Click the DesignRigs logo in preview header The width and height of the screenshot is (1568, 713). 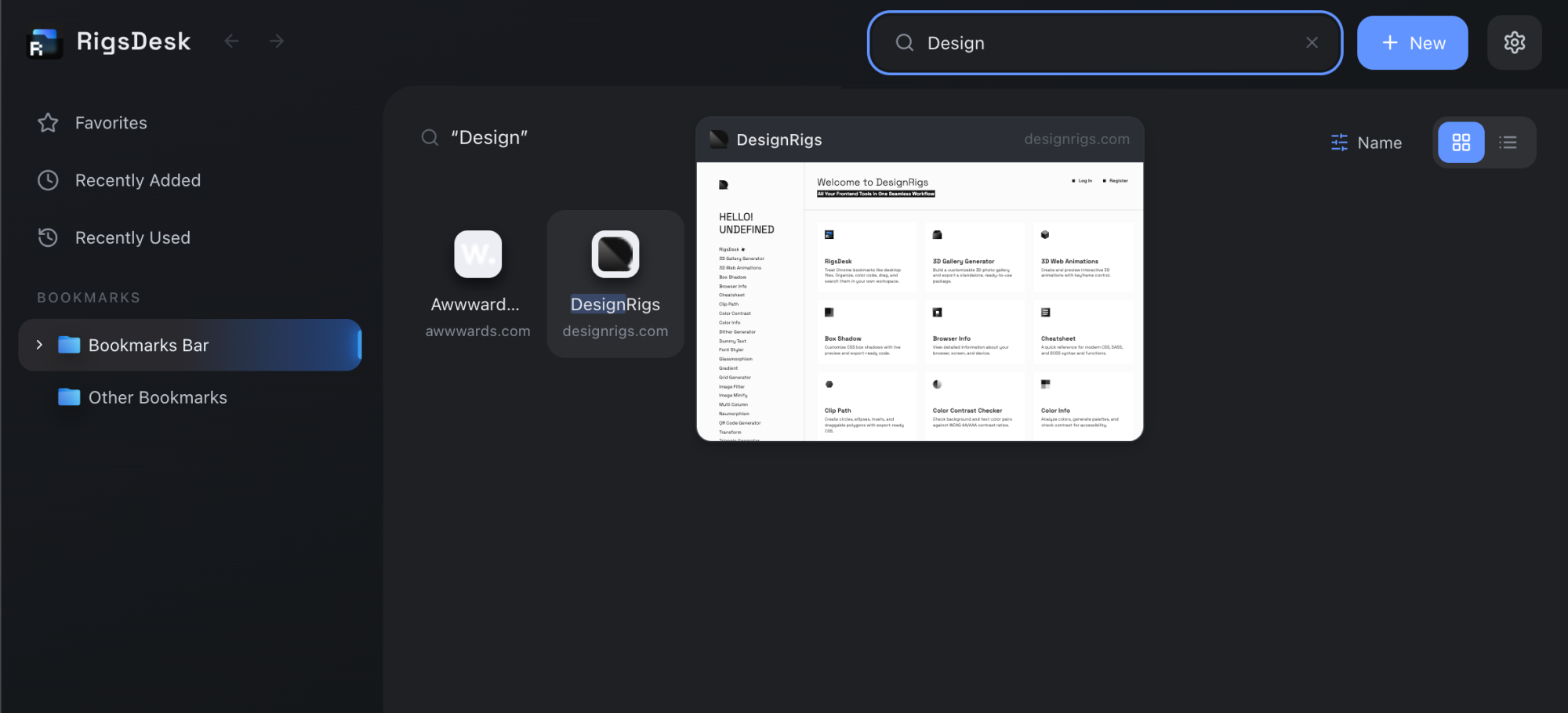pyautogui.click(x=719, y=139)
